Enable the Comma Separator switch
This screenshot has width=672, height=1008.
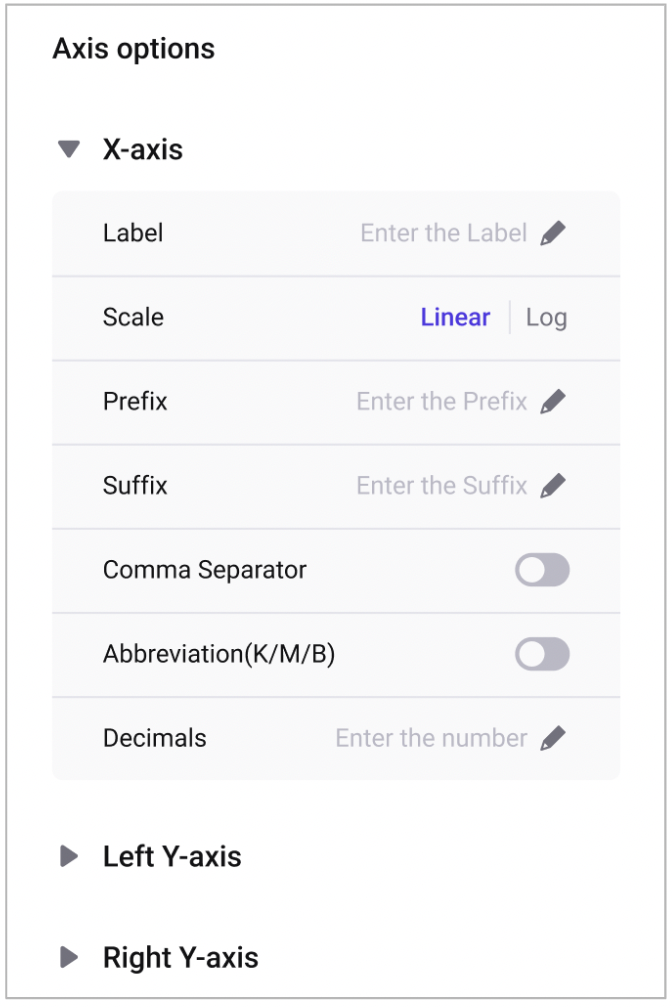542,570
